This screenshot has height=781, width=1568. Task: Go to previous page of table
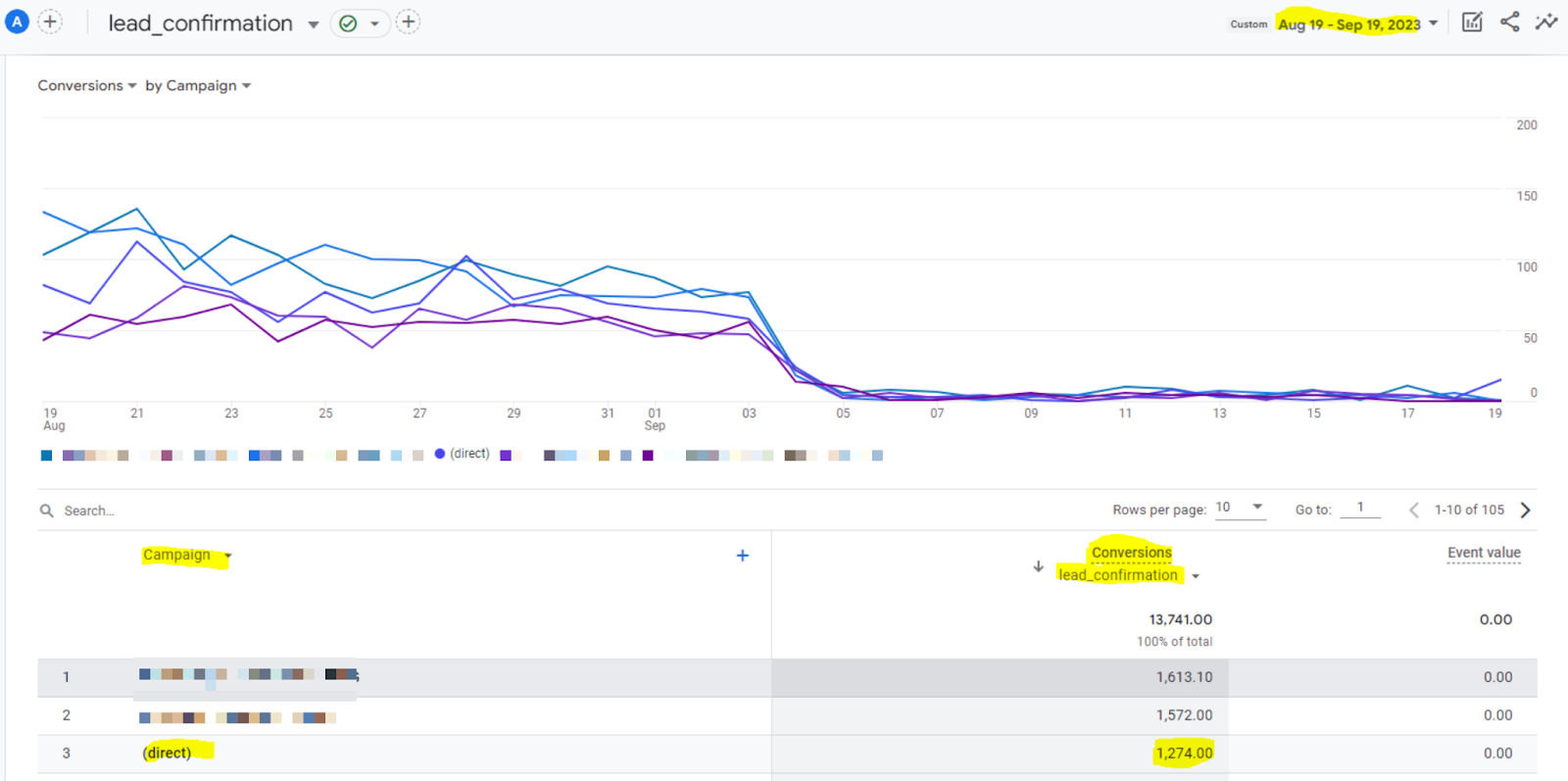coord(1413,510)
